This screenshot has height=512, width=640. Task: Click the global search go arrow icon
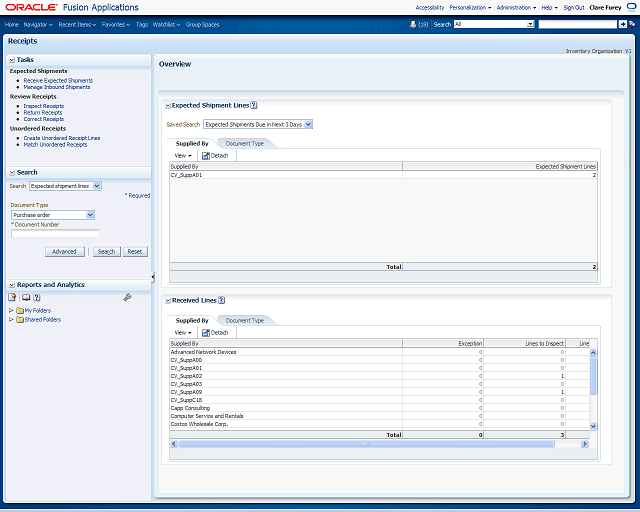pyautogui.click(x=623, y=23)
